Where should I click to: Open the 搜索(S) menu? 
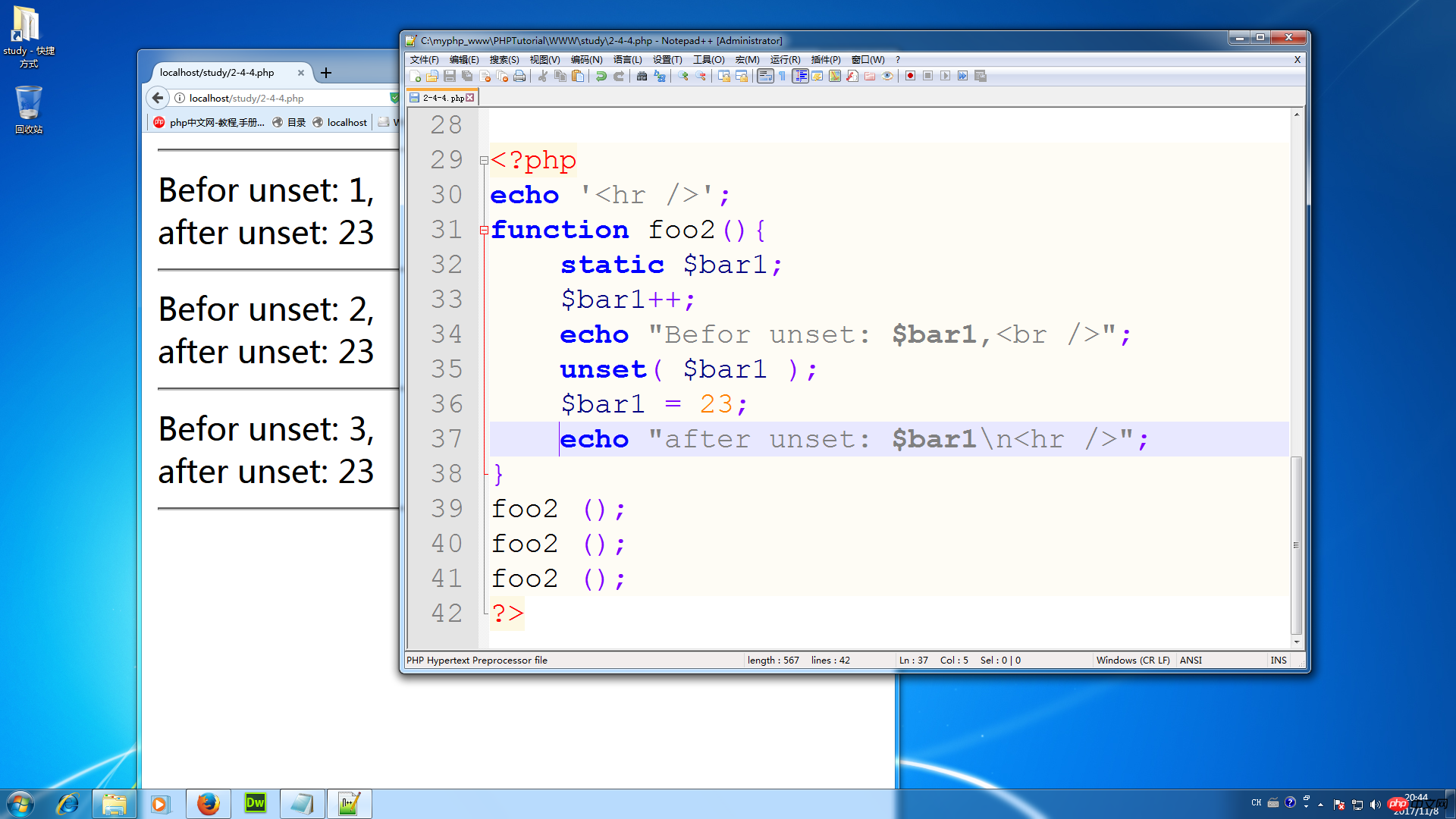pyautogui.click(x=504, y=60)
